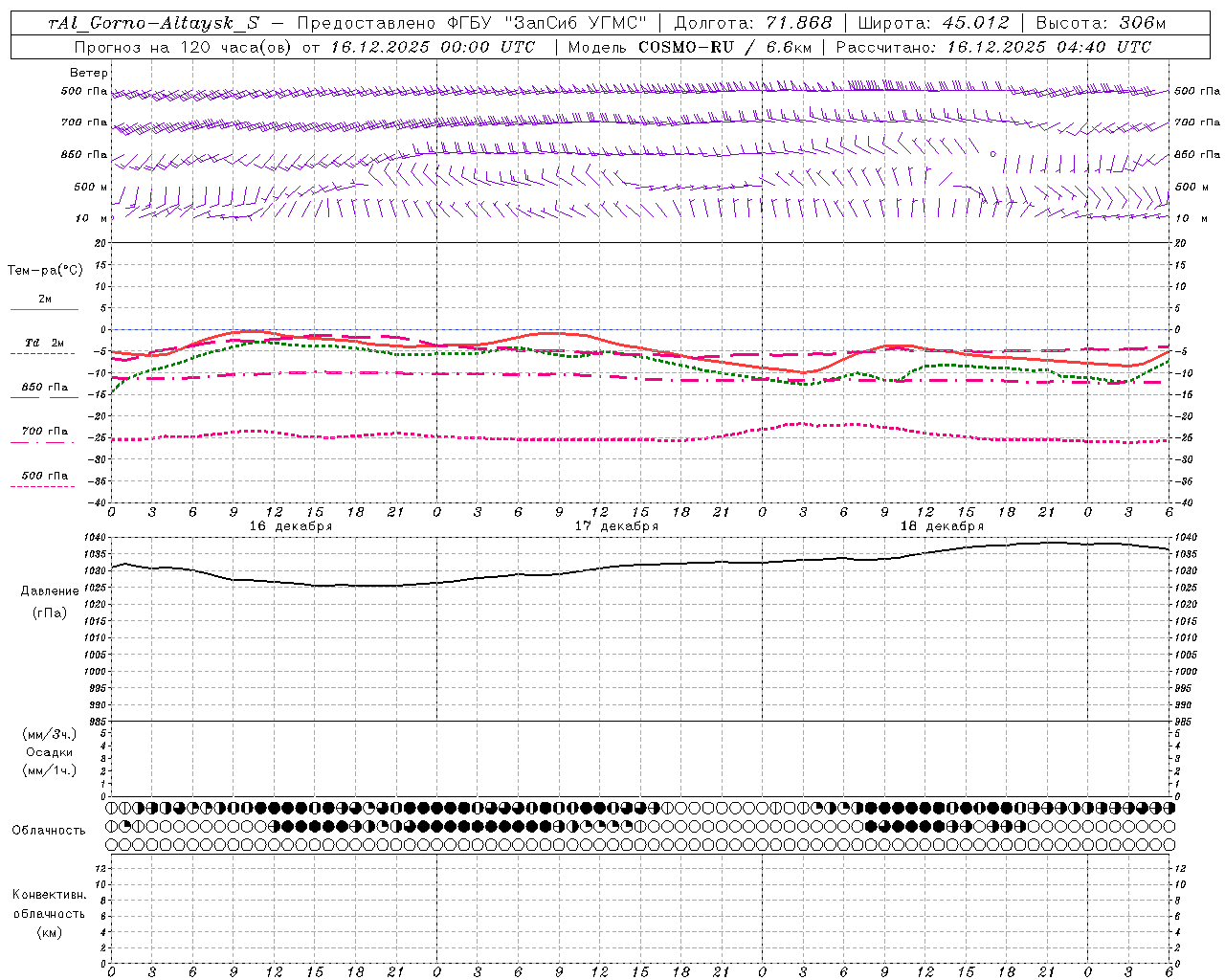The image size is (1225, 980).
Task: Click the Тем-ра(°C) axis title
Action: [x=45, y=270]
